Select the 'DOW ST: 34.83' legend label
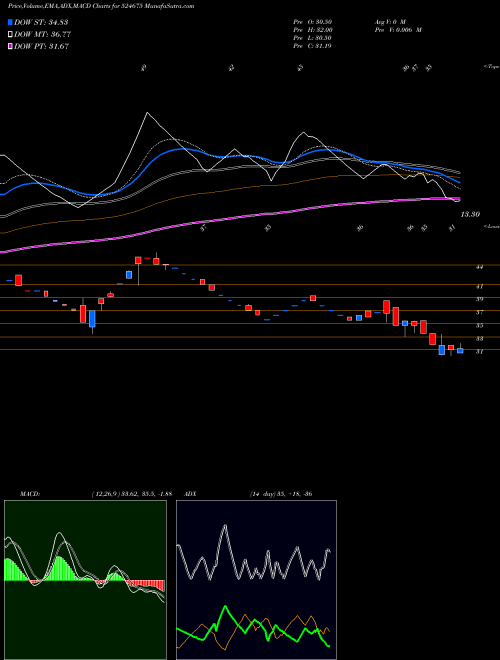500x660 pixels. pyautogui.click(x=41, y=22)
